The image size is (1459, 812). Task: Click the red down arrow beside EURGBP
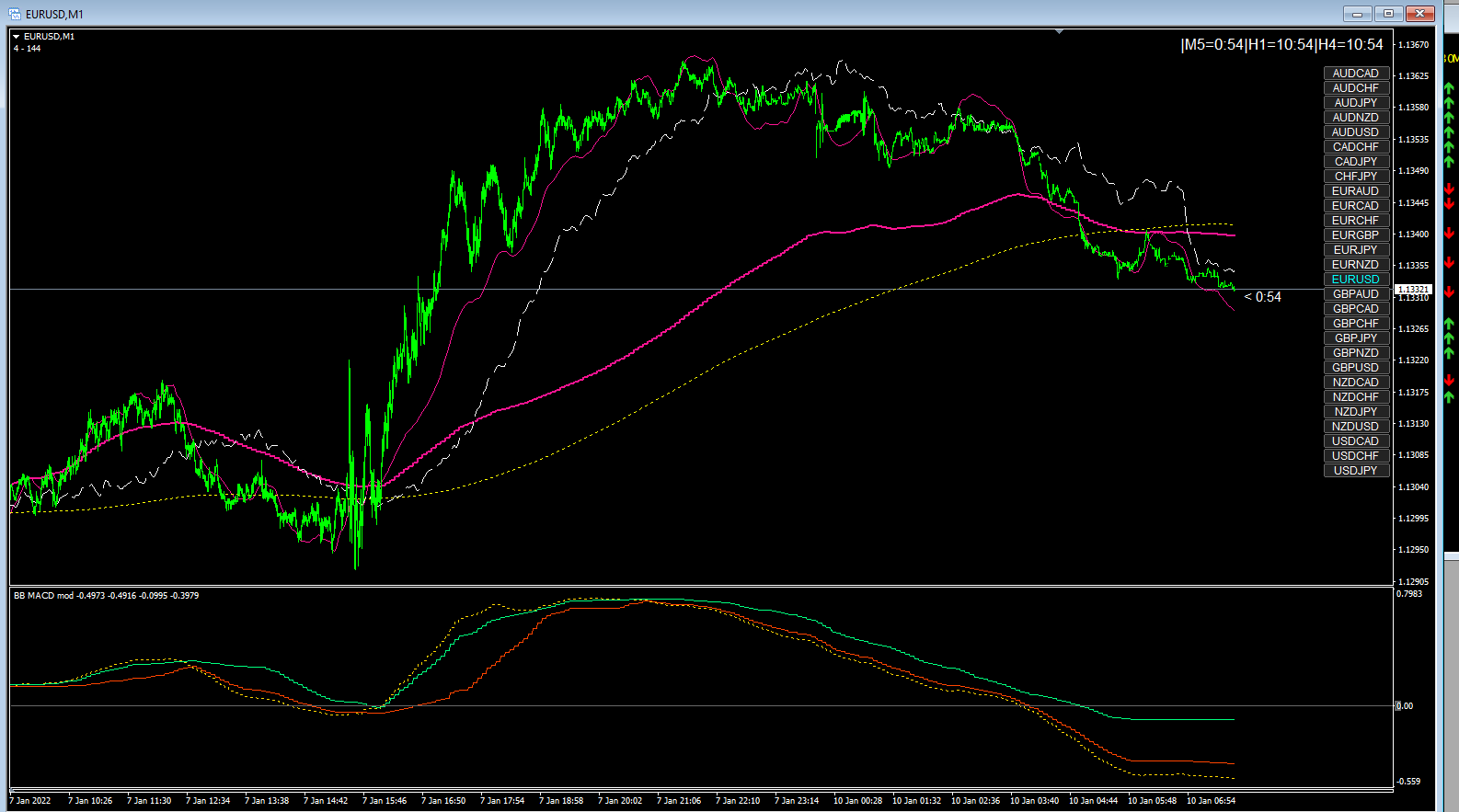pyautogui.click(x=1449, y=234)
